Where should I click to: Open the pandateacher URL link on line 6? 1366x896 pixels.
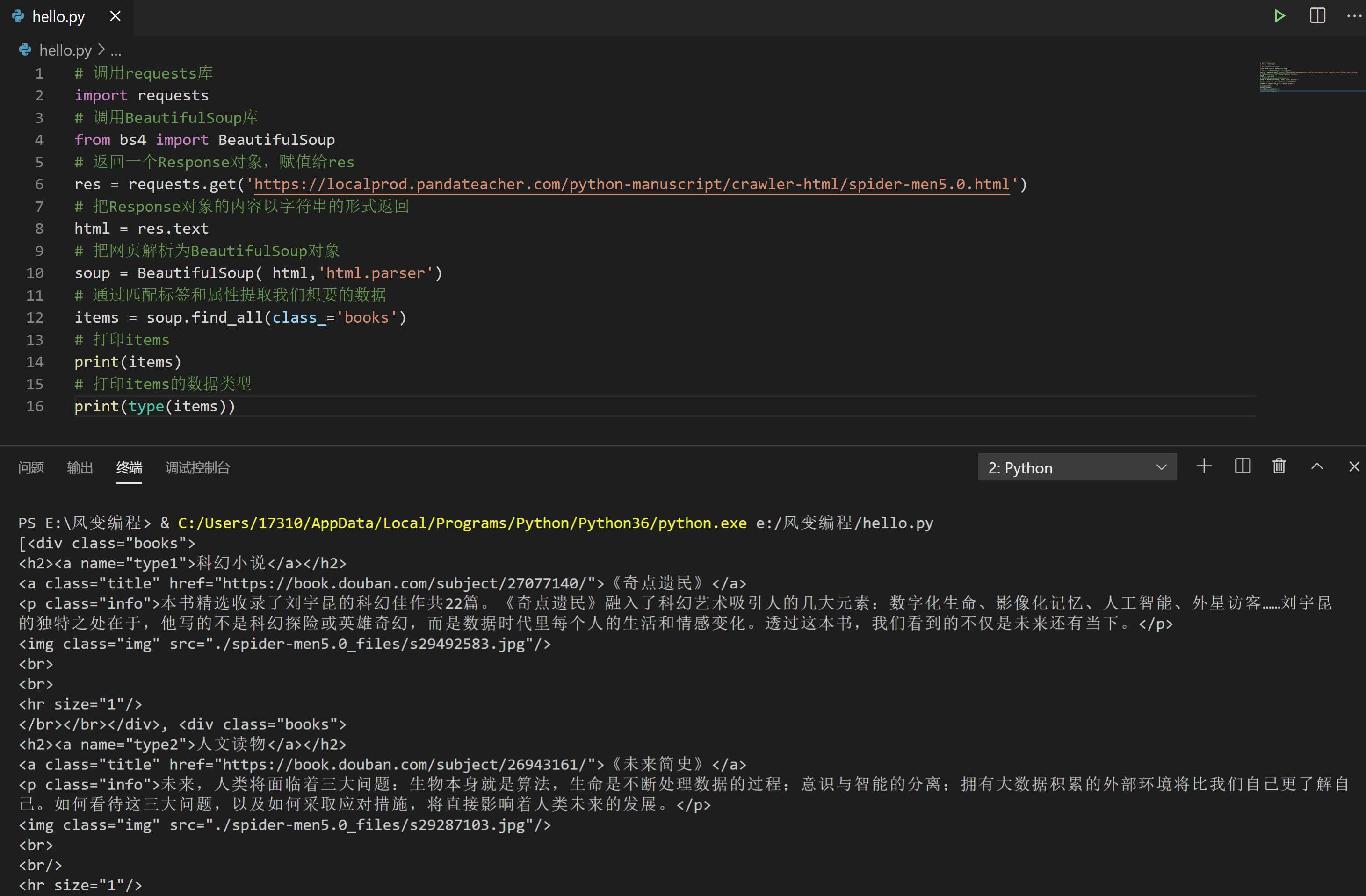[x=631, y=184]
